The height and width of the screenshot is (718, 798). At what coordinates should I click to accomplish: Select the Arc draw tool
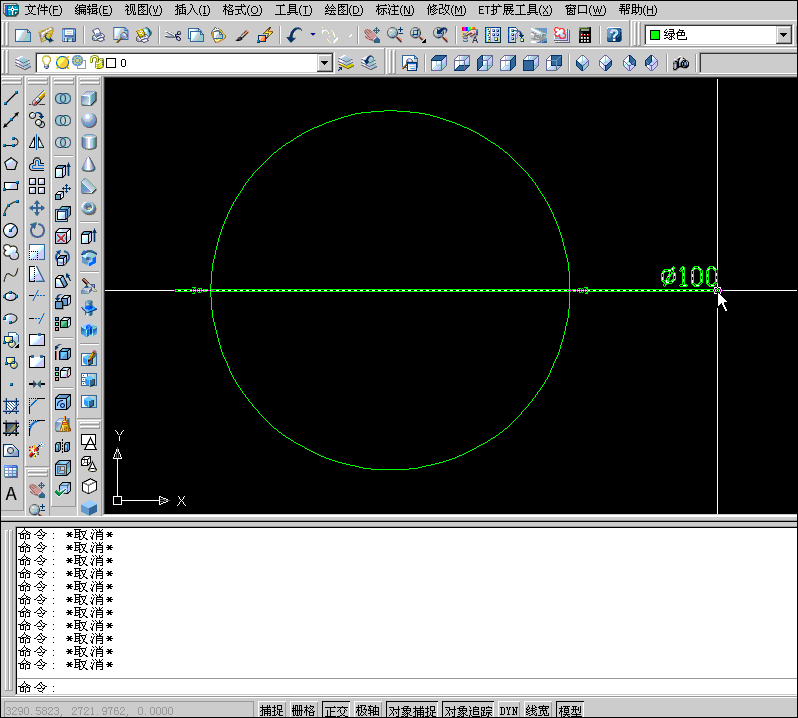pos(11,208)
